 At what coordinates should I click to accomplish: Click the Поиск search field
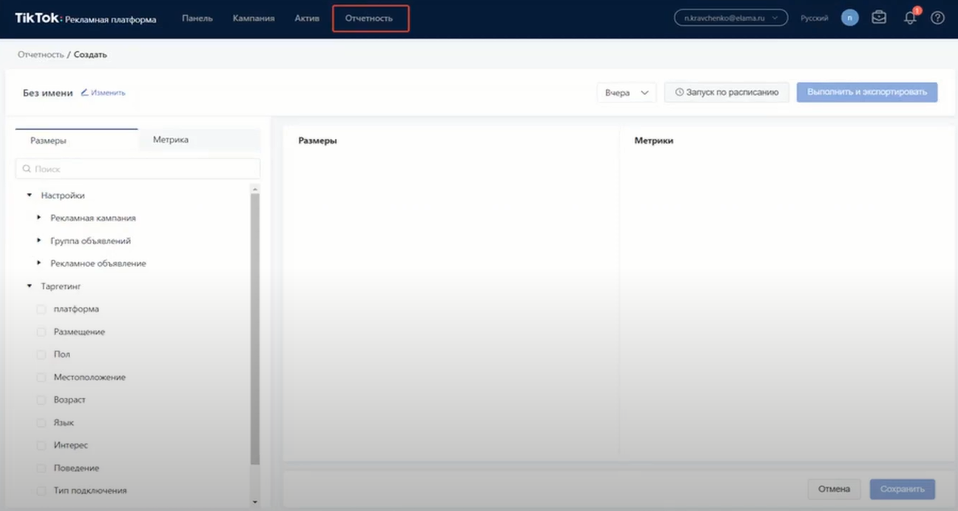click(140, 169)
